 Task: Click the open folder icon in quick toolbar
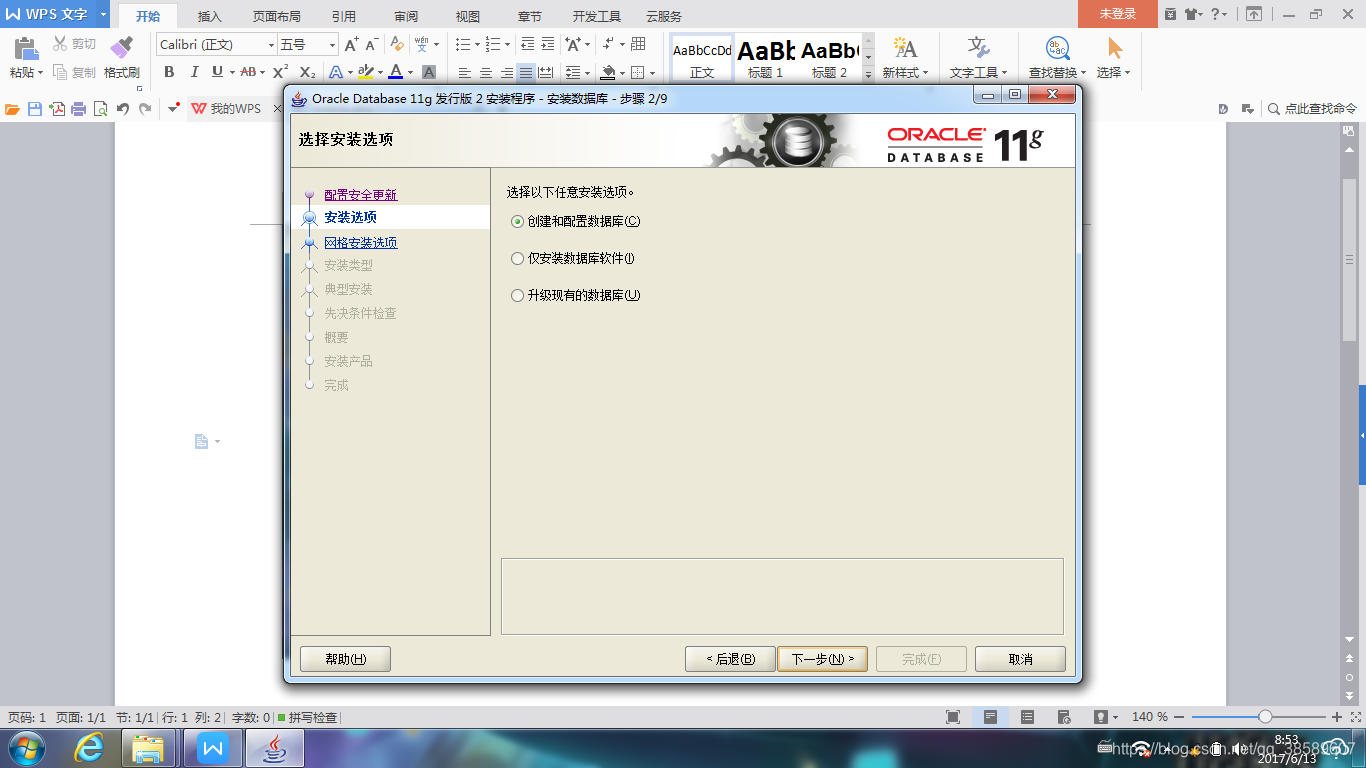point(12,109)
